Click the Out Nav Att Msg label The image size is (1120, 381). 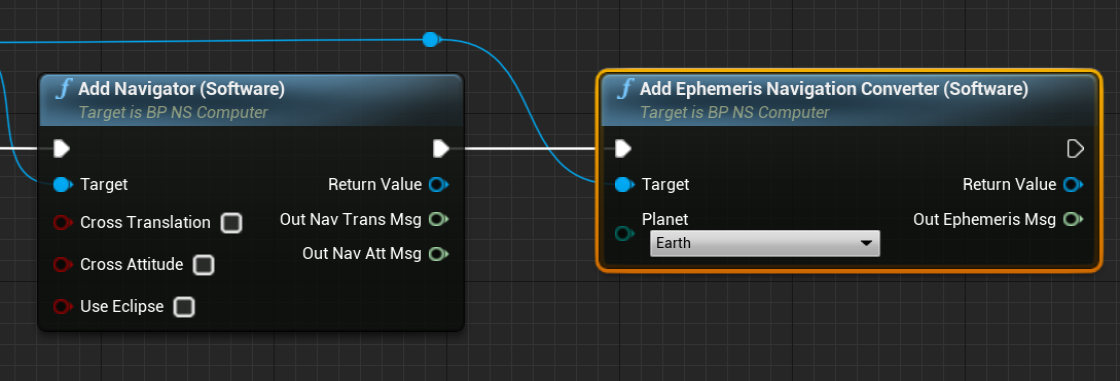click(x=362, y=253)
